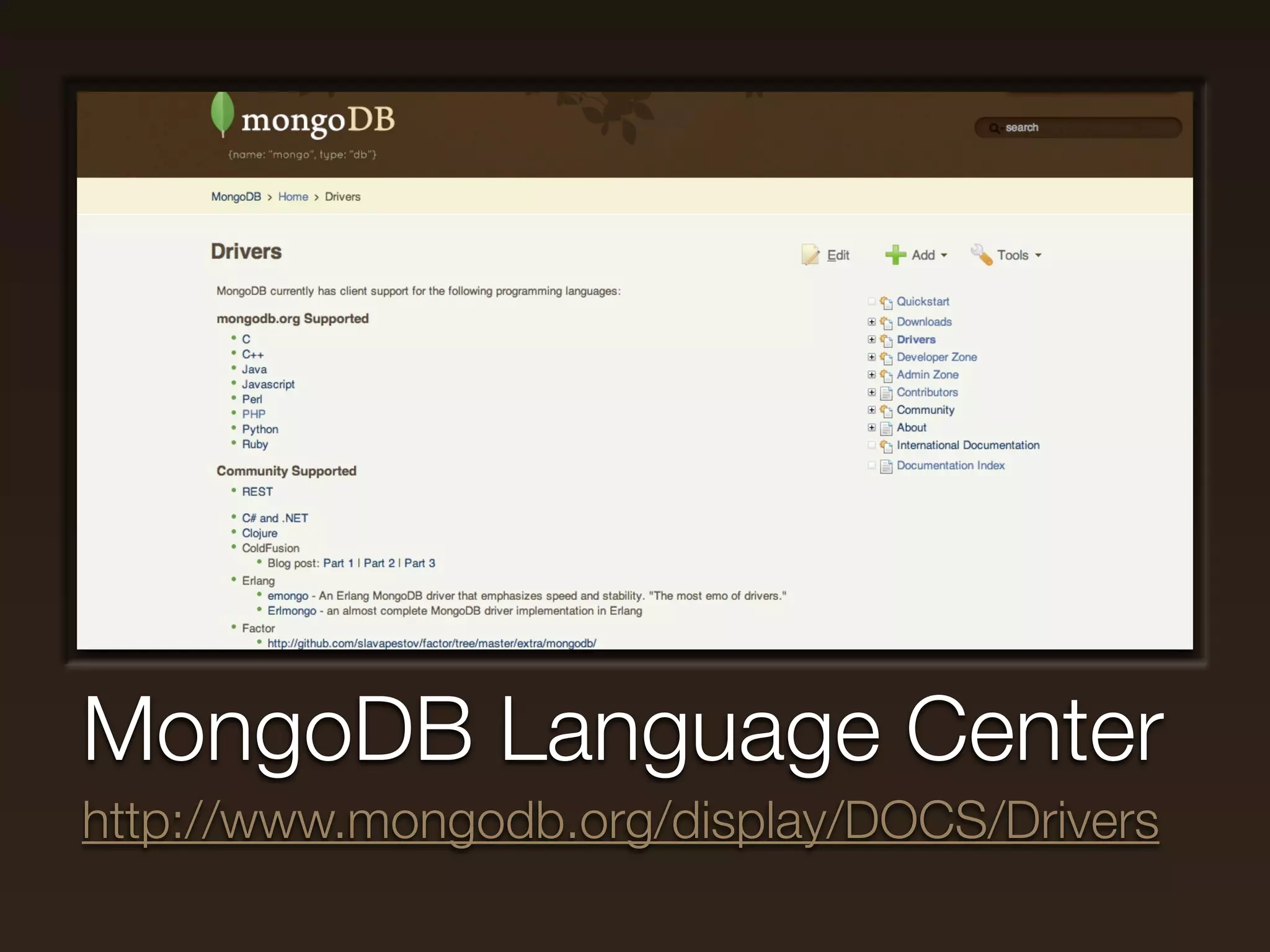
Task: Click the Developer Zone page icon
Action: [886, 358]
